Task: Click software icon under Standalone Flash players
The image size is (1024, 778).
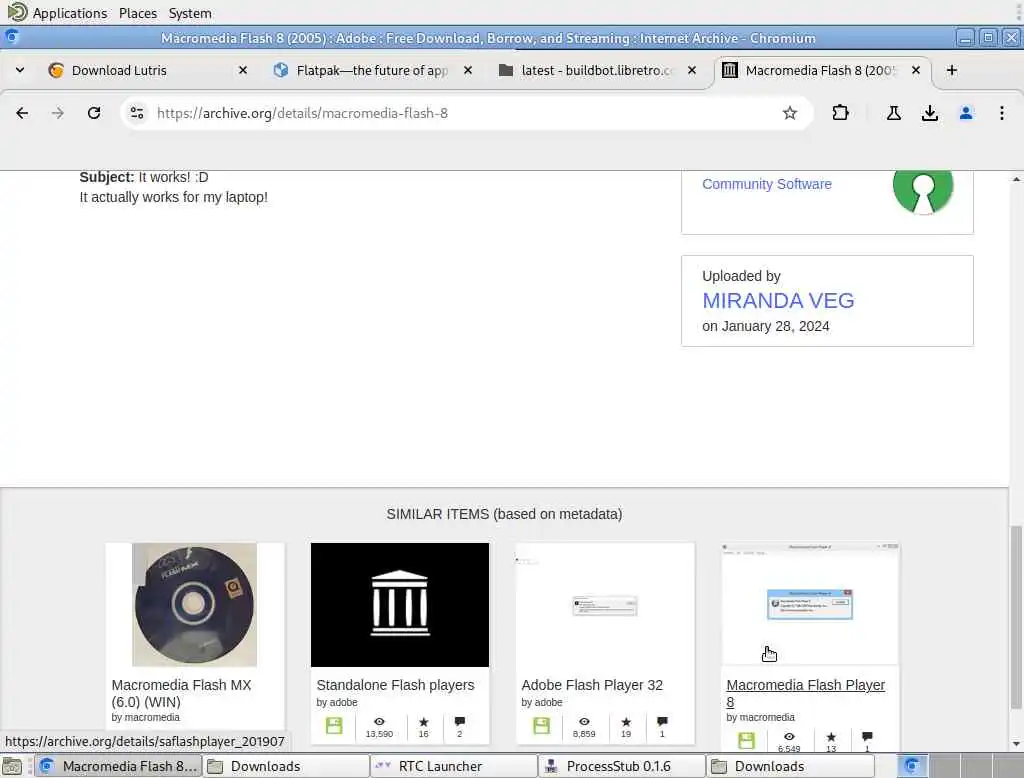Action: pyautogui.click(x=334, y=726)
